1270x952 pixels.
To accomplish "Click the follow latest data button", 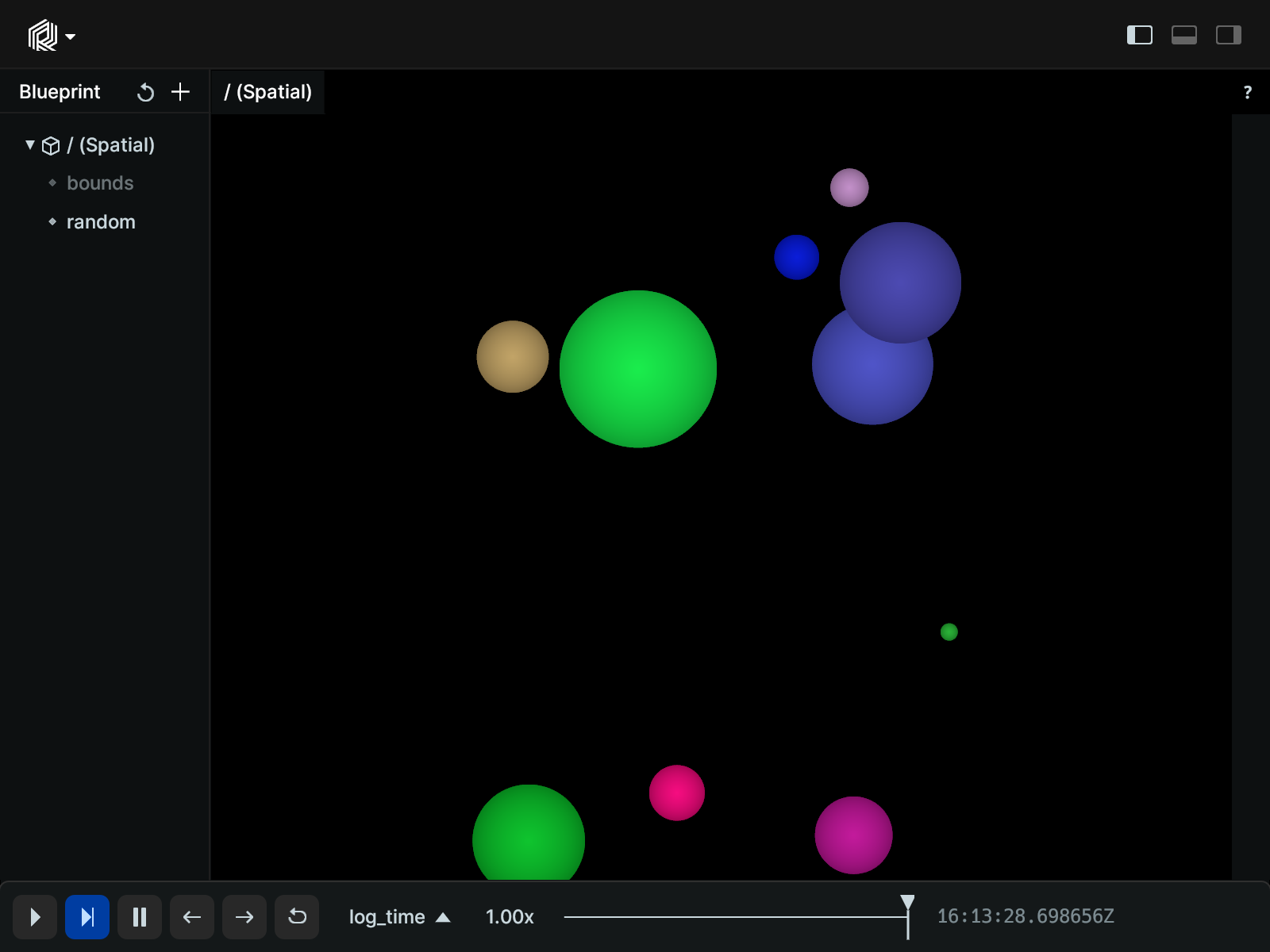I will pos(87,917).
